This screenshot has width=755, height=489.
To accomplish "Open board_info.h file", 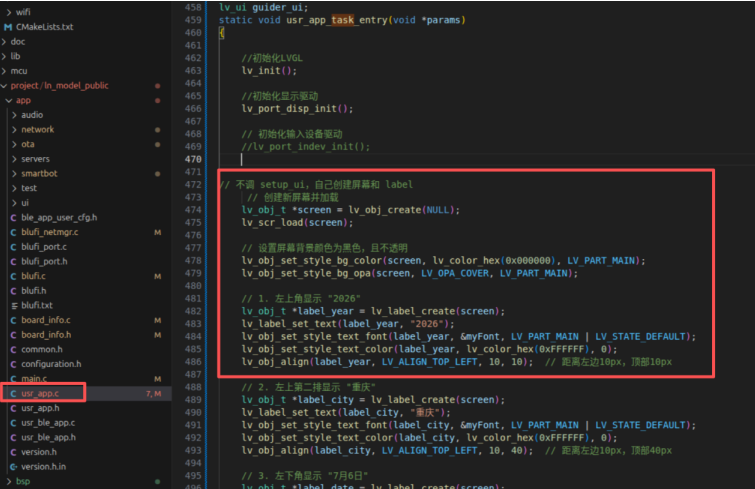I will (x=46, y=335).
